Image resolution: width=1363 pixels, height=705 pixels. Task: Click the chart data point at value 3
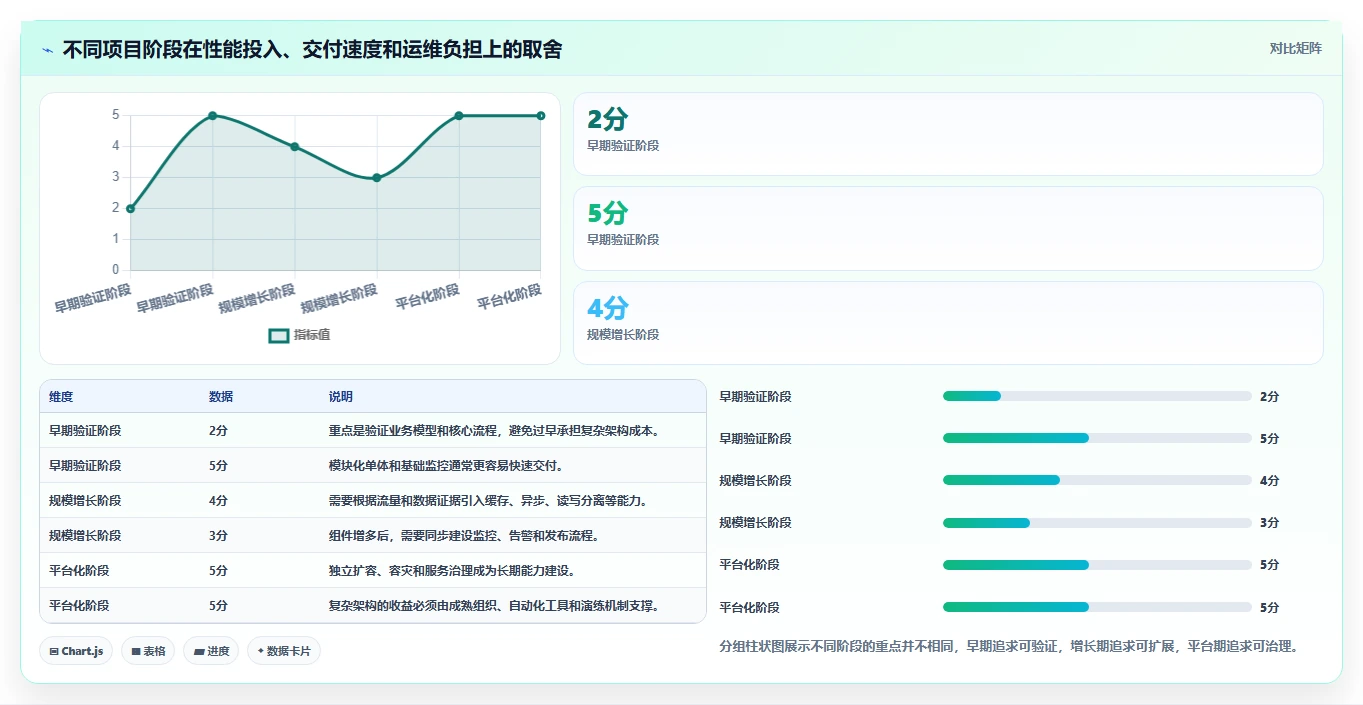click(377, 177)
